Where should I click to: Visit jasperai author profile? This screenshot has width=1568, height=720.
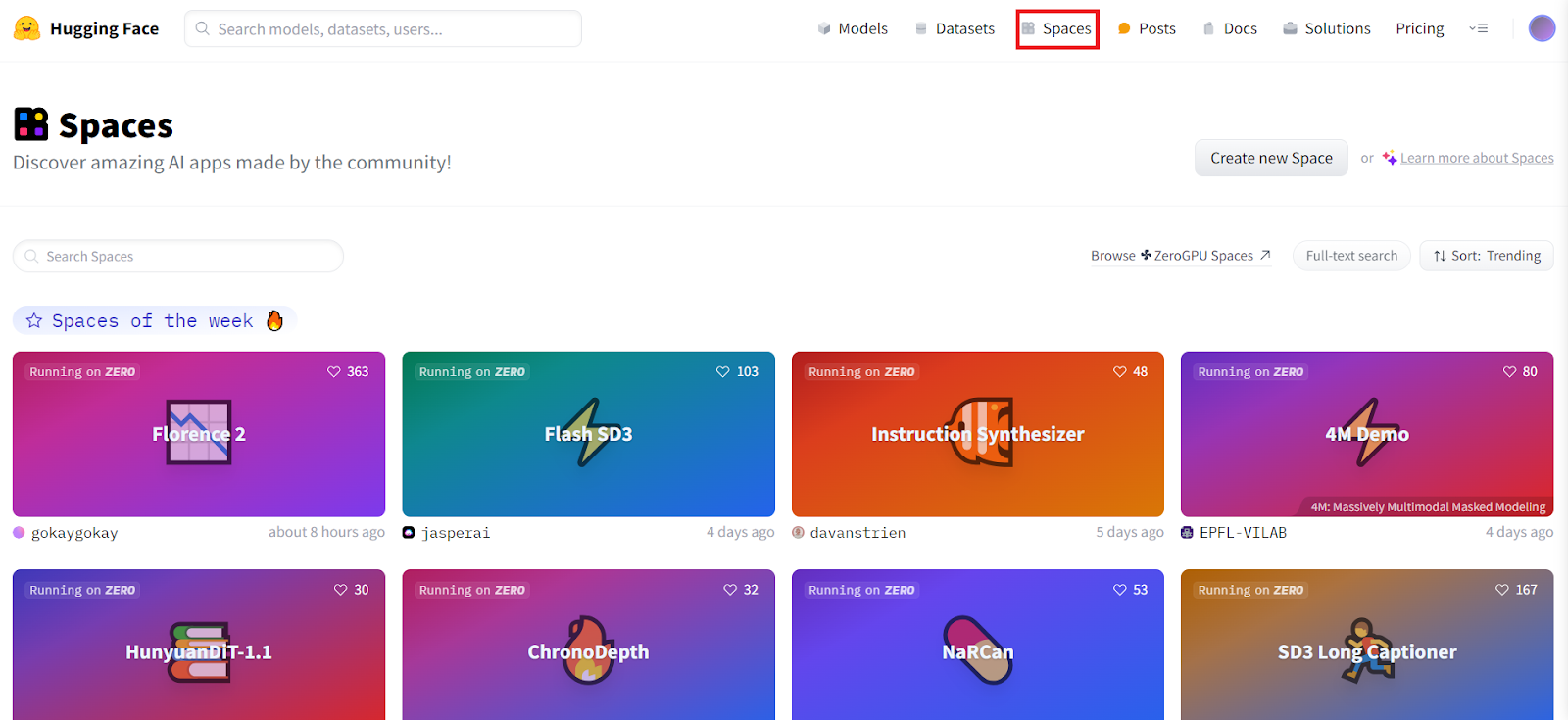pyautogui.click(x=456, y=533)
